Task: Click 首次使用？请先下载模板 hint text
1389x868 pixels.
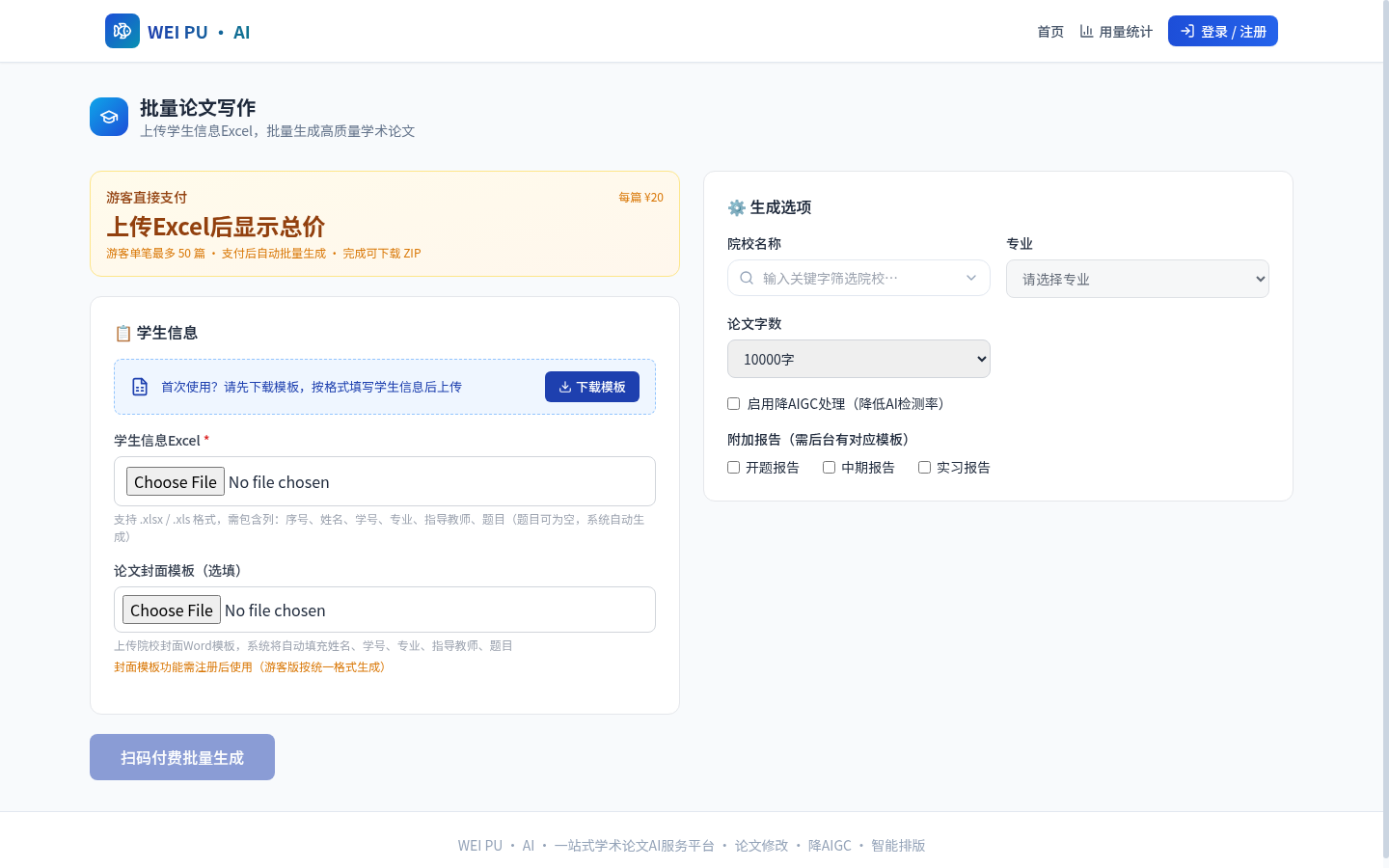Action: pos(312,387)
